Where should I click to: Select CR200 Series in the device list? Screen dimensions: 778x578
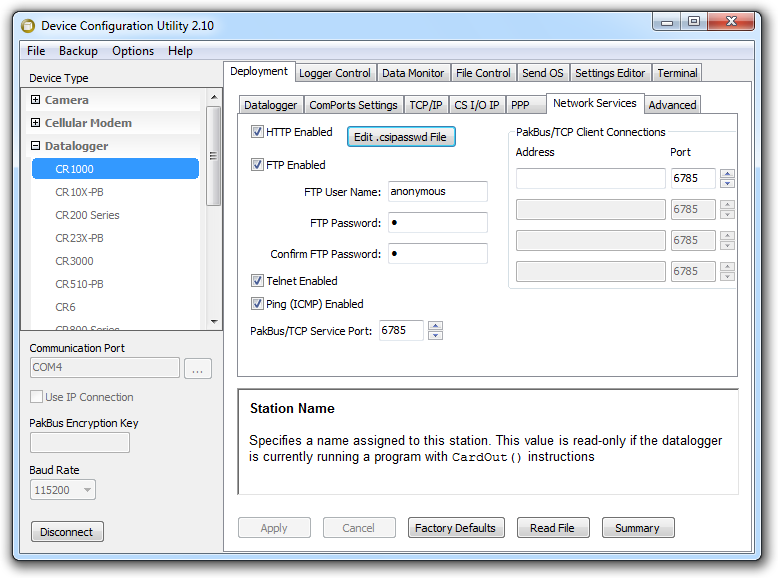point(87,215)
